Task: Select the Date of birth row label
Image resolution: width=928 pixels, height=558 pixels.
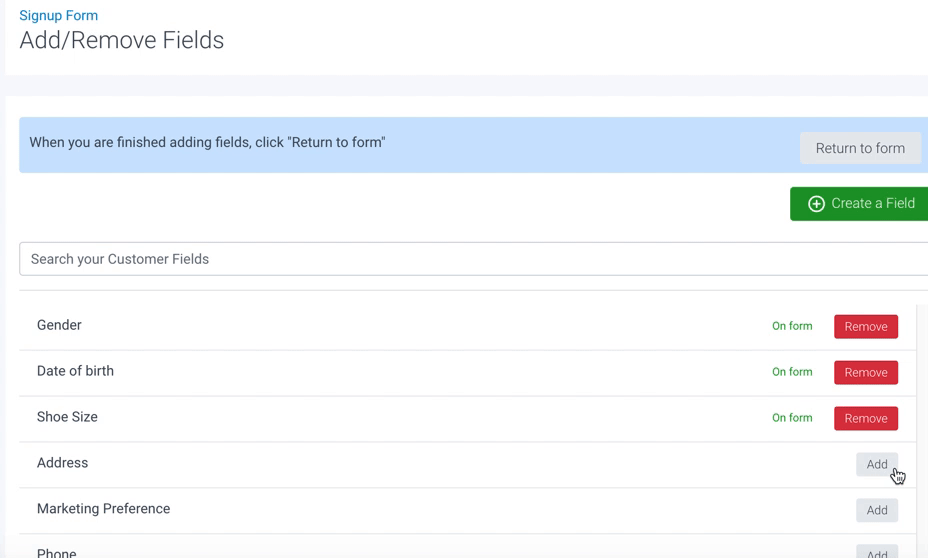Action: click(75, 371)
